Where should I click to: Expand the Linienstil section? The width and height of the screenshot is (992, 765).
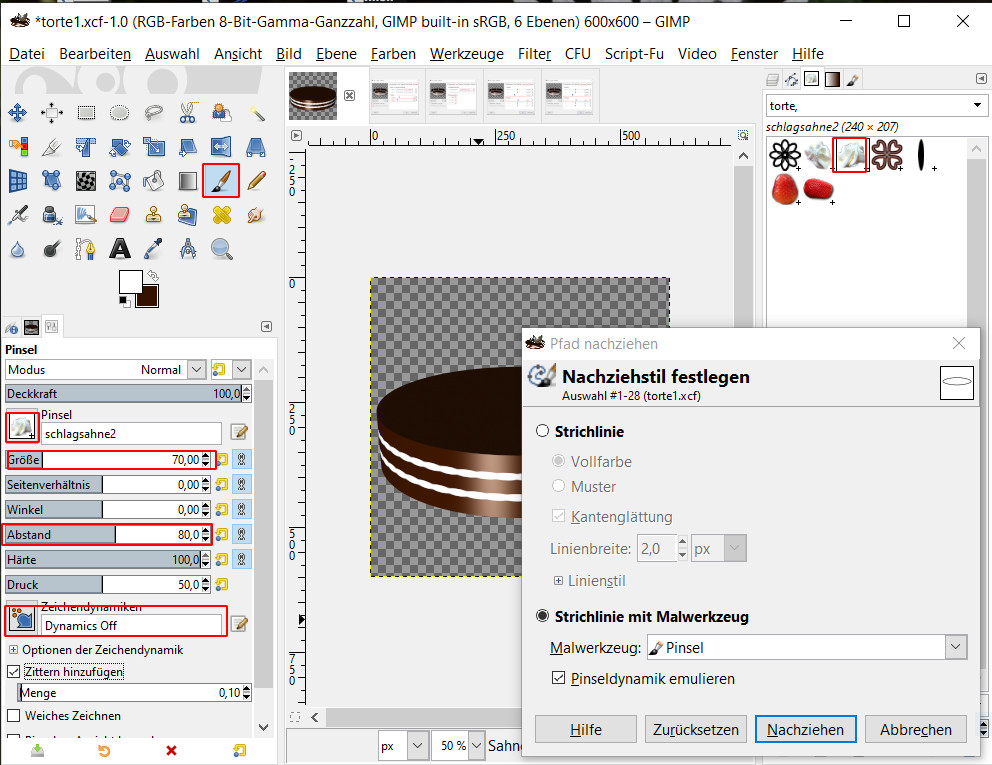pyautogui.click(x=558, y=581)
